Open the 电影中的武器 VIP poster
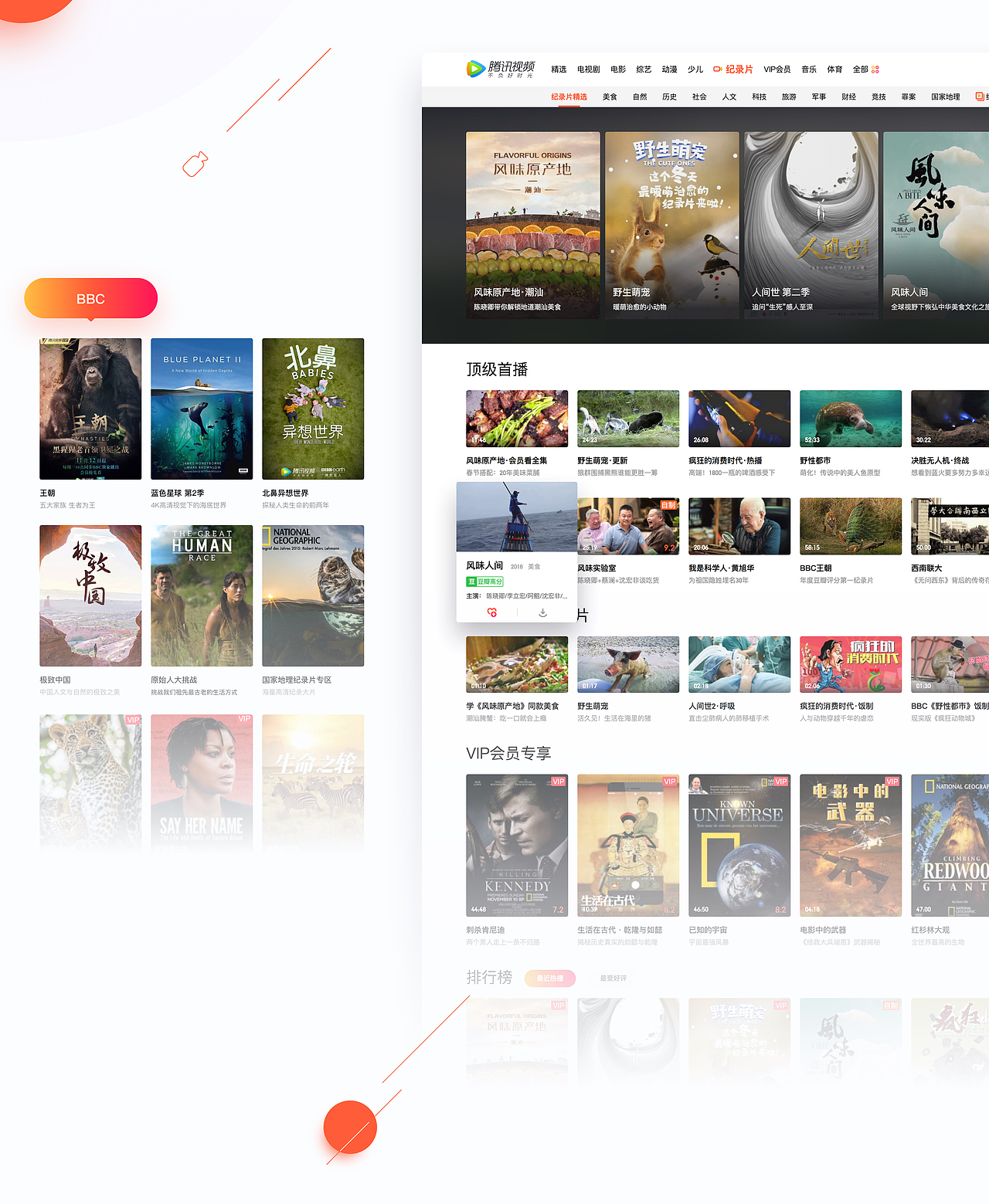 coord(851,845)
